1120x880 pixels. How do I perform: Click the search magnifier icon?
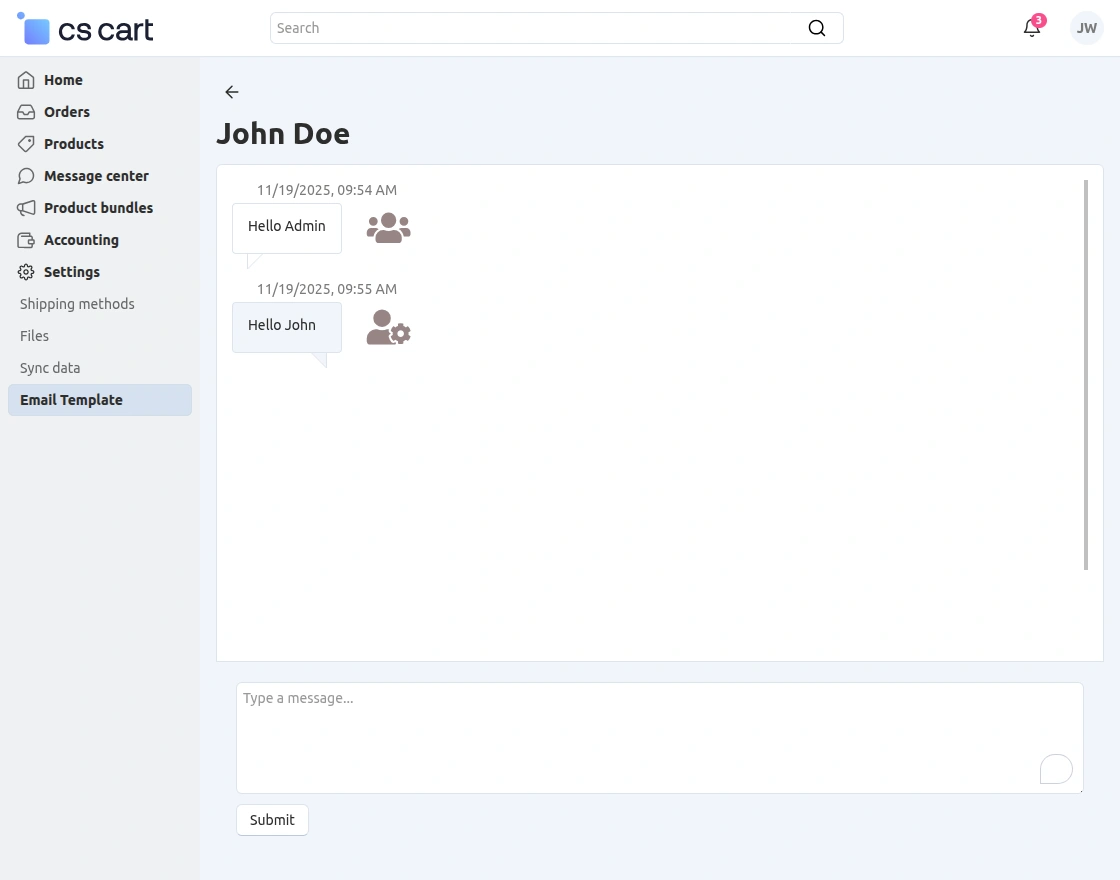(817, 28)
